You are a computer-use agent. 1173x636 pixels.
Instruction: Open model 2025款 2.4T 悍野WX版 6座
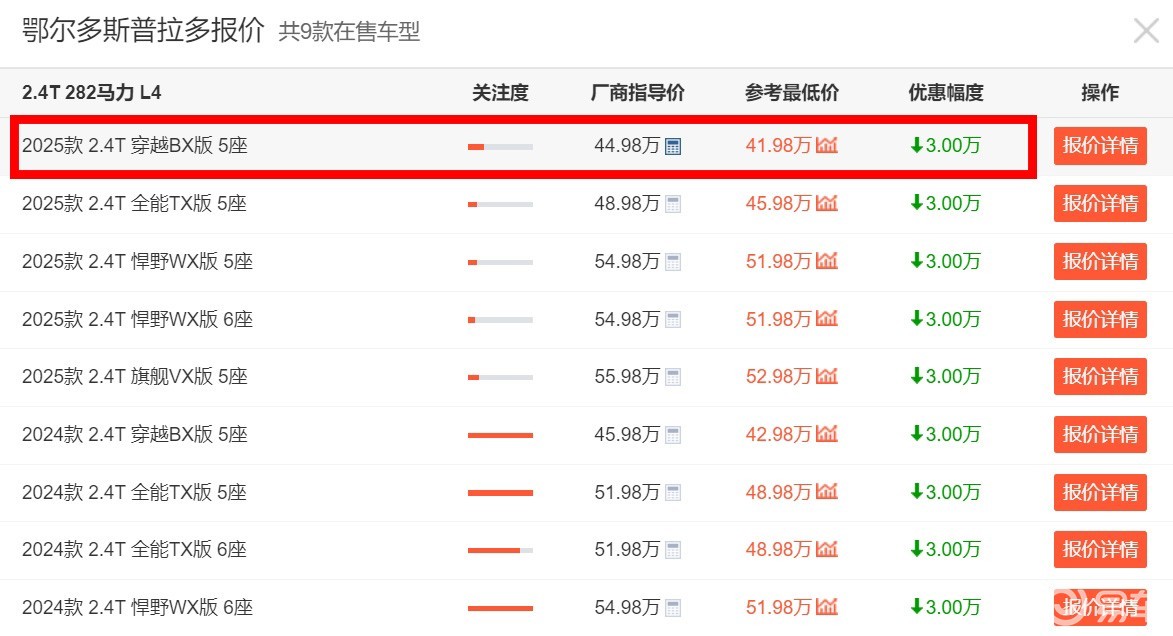point(138,319)
